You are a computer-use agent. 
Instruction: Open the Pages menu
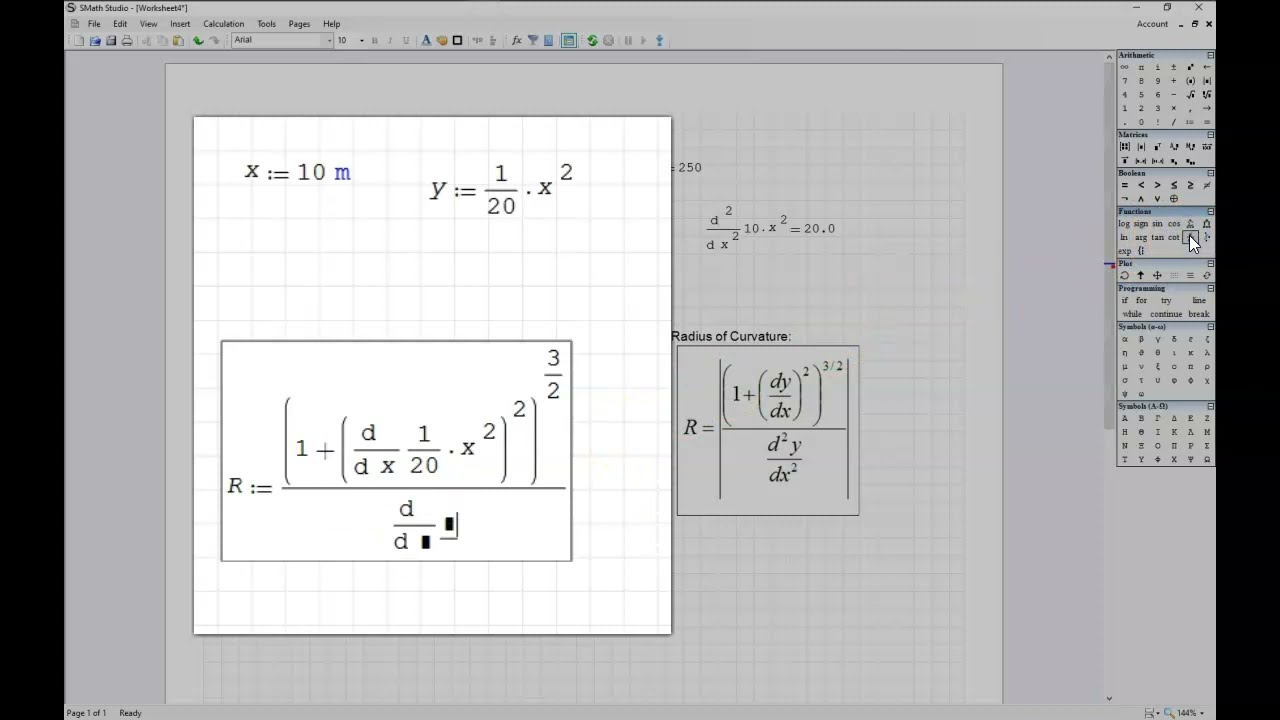pos(299,23)
